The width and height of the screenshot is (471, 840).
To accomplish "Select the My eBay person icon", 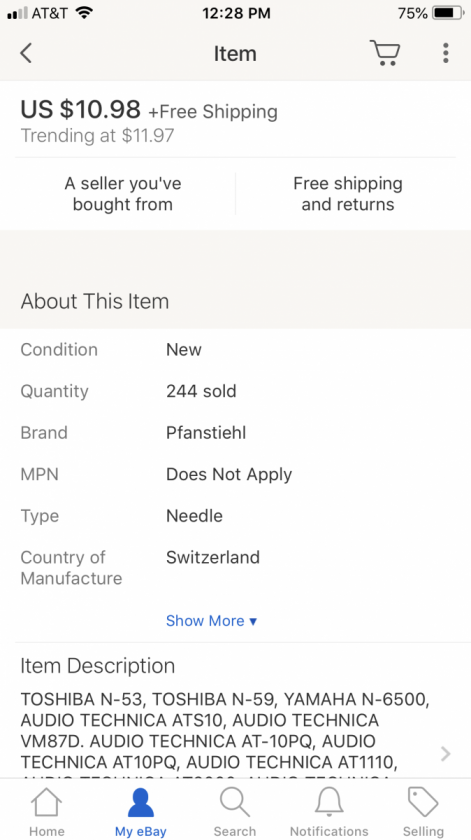I will (x=140, y=802).
